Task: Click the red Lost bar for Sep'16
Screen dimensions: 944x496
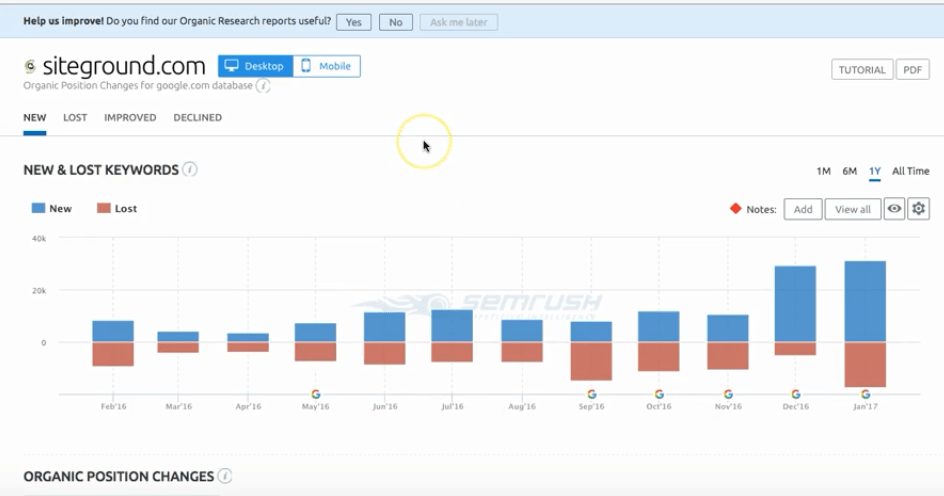Action: (x=591, y=361)
